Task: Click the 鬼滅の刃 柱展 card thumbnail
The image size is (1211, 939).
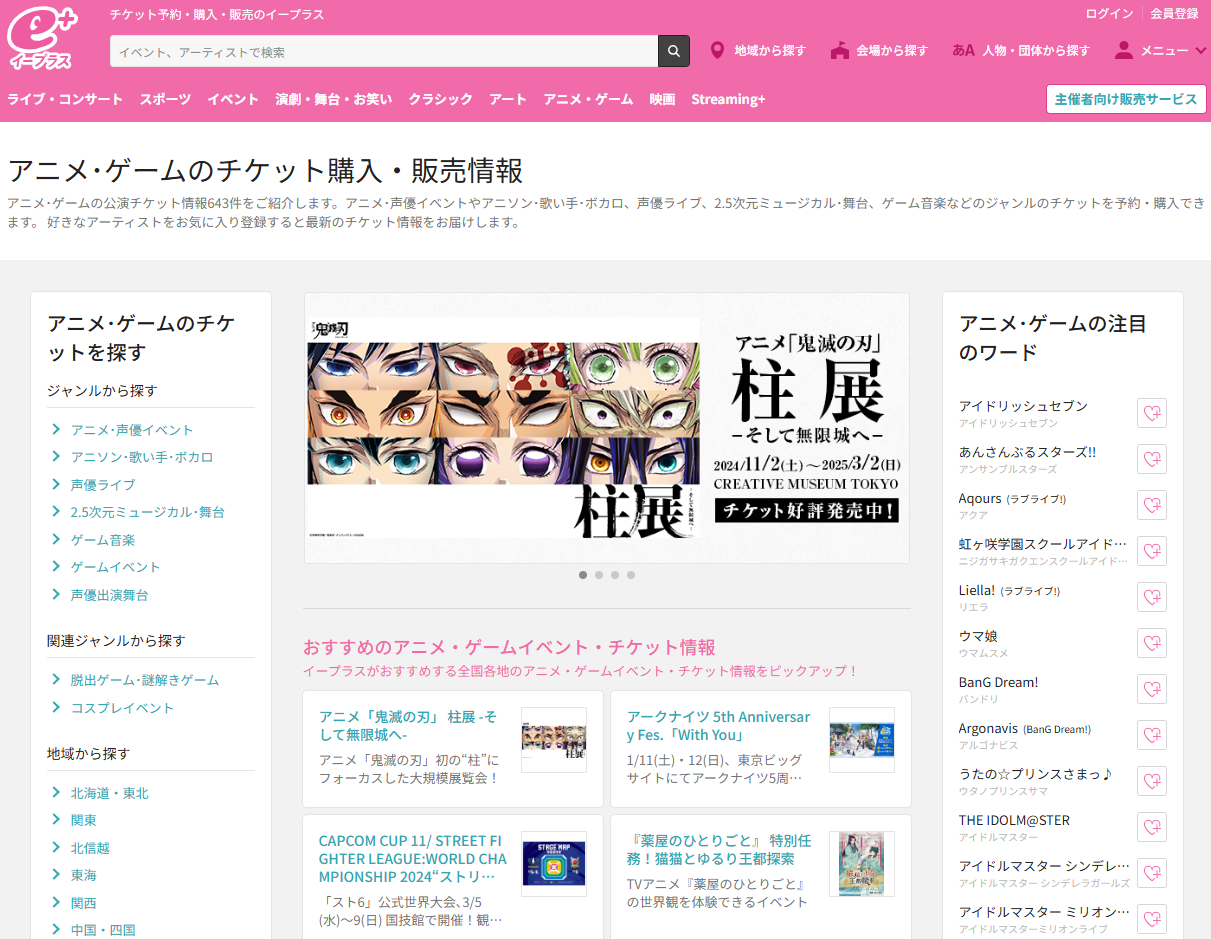Action: coord(554,740)
